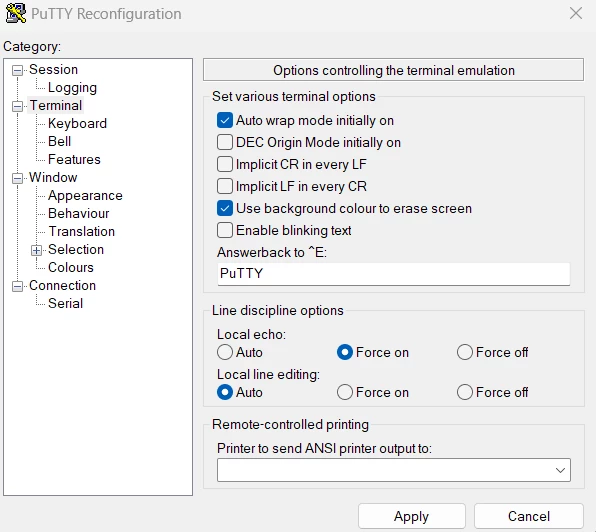Select the Window category
Screen dimensions: 596x532
point(53,177)
